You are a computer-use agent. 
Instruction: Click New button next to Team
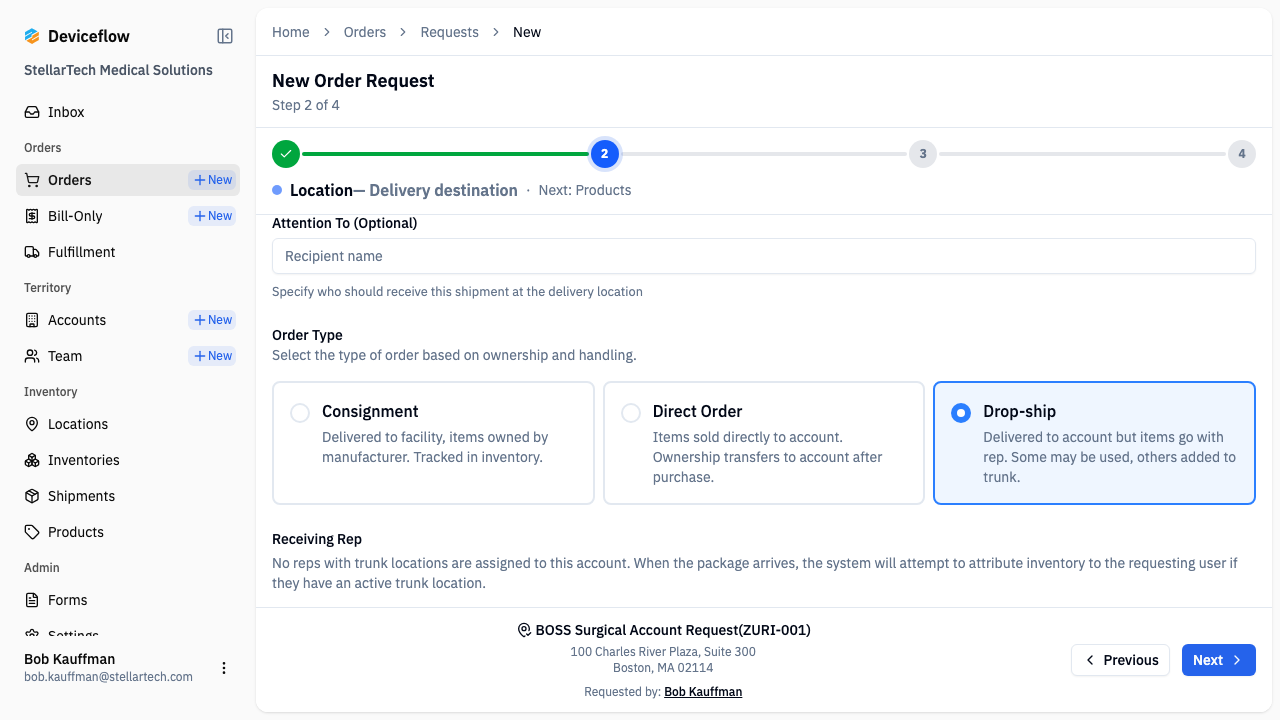point(212,356)
